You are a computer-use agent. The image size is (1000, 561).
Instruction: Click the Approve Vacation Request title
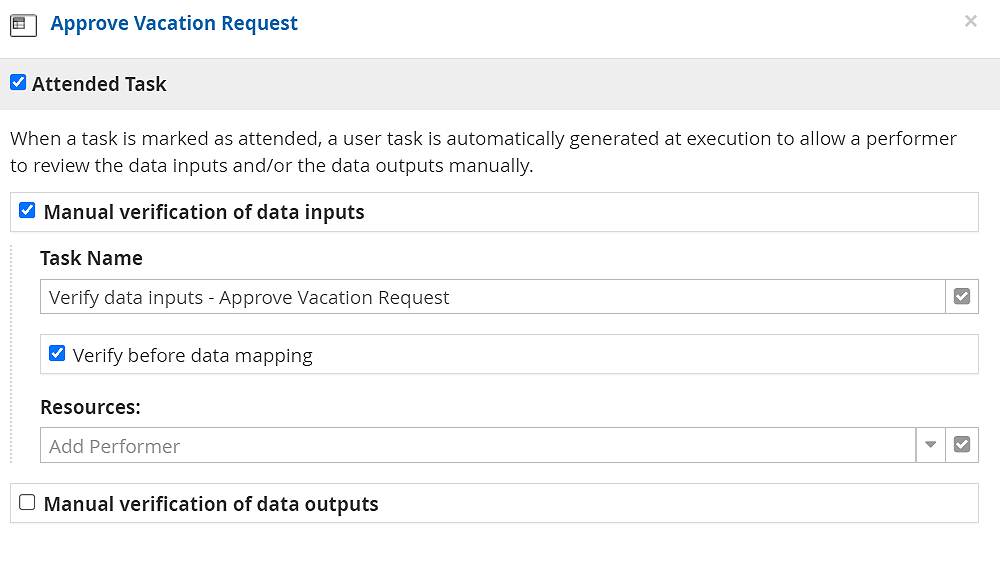pyautogui.click(x=174, y=23)
